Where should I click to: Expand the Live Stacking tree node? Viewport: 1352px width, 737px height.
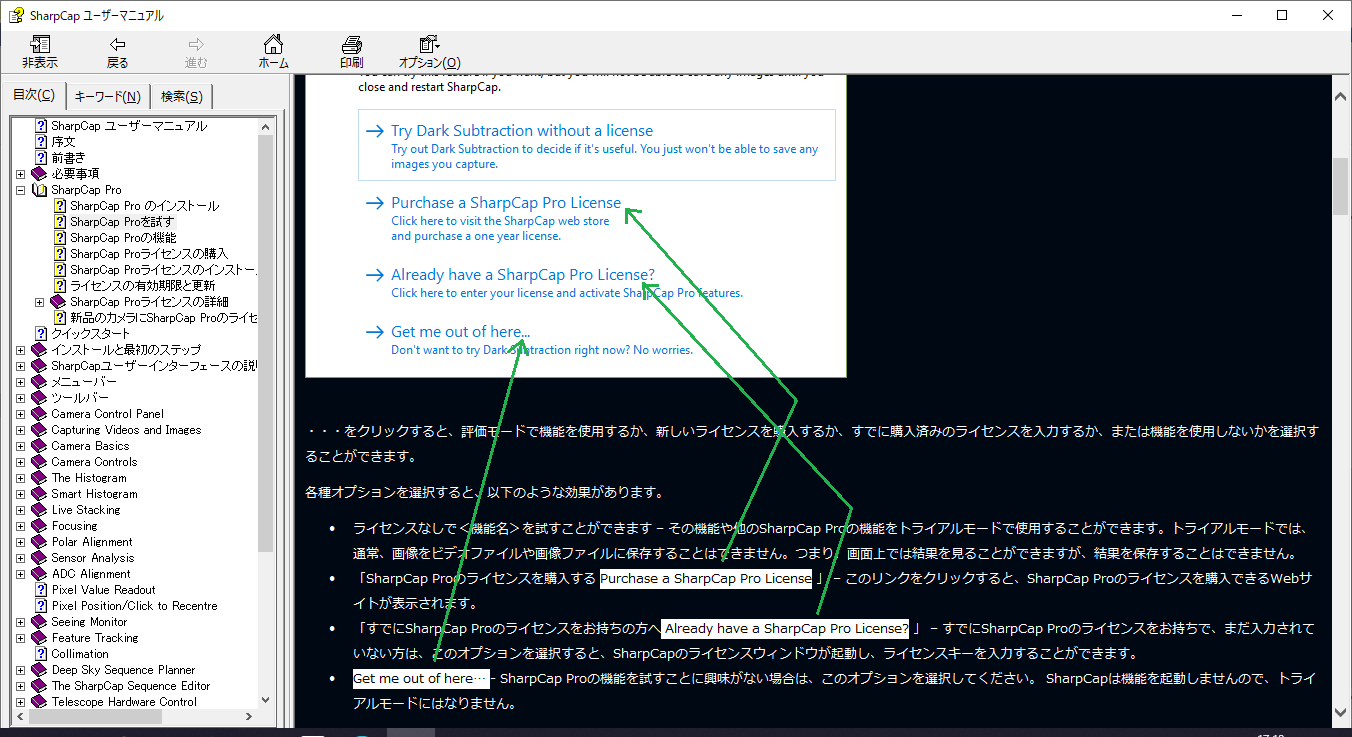pos(21,510)
